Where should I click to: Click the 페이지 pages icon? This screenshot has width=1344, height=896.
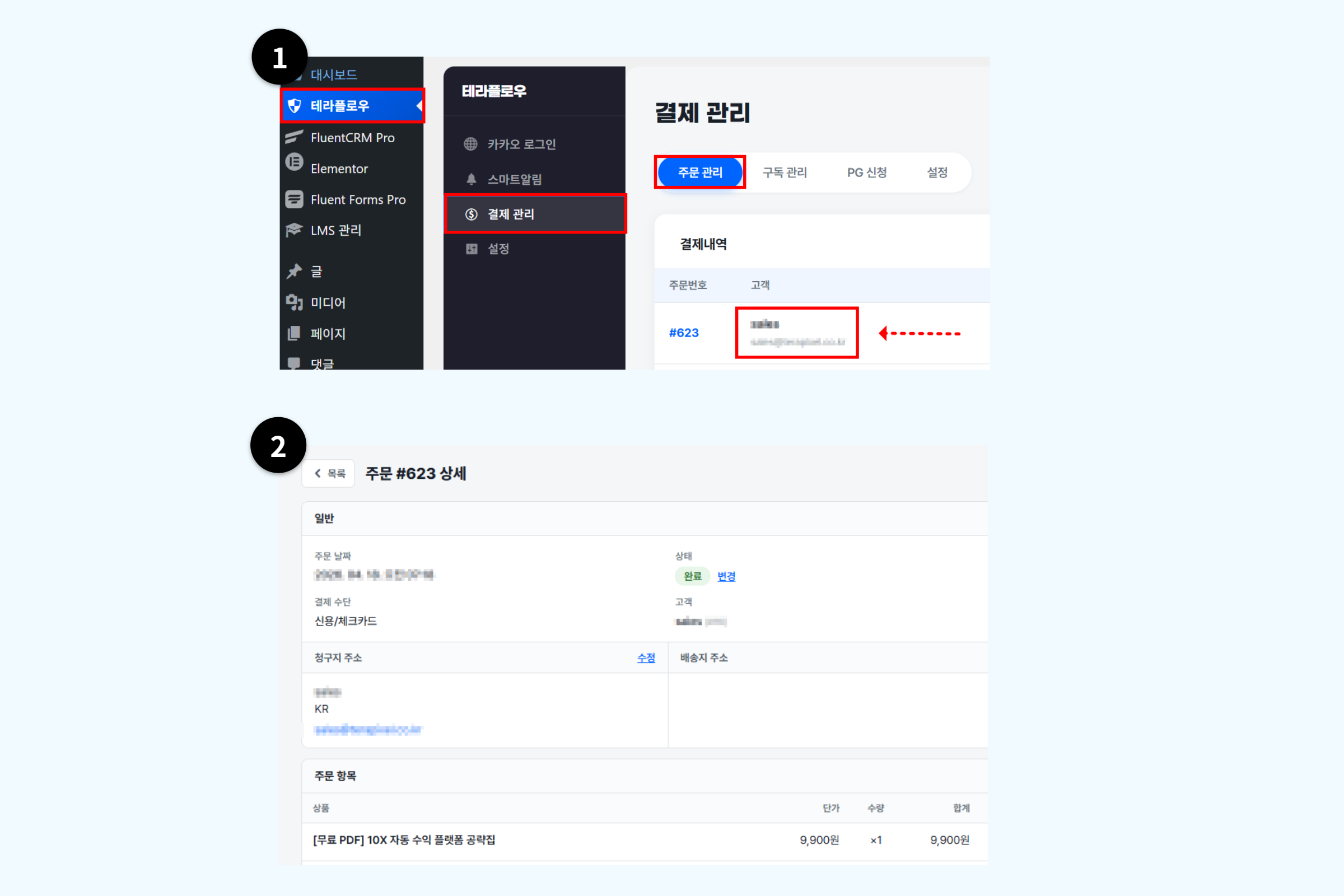(x=293, y=333)
